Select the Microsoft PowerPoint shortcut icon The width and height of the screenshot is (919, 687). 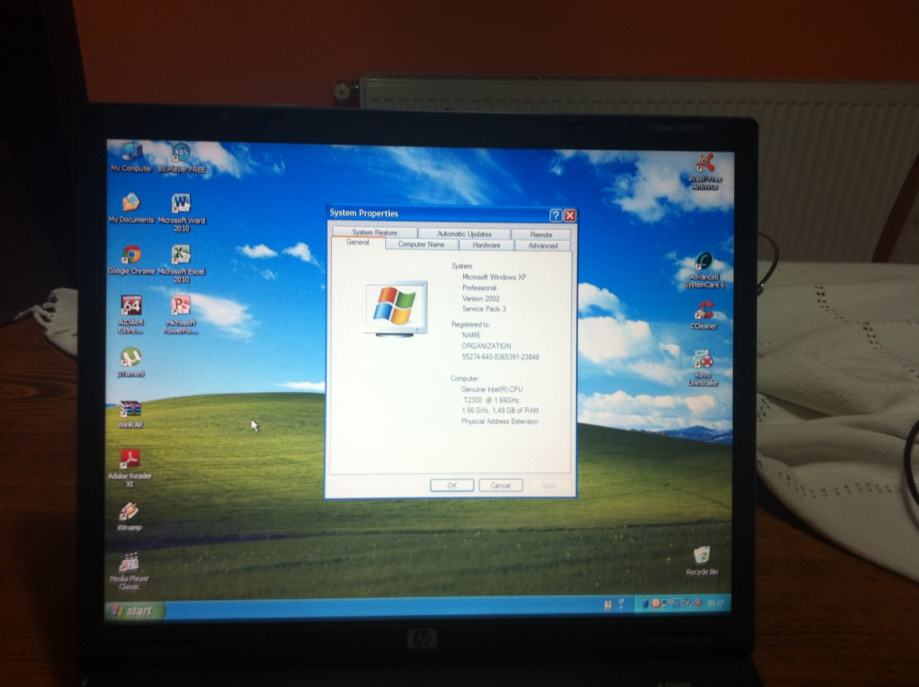point(181,315)
